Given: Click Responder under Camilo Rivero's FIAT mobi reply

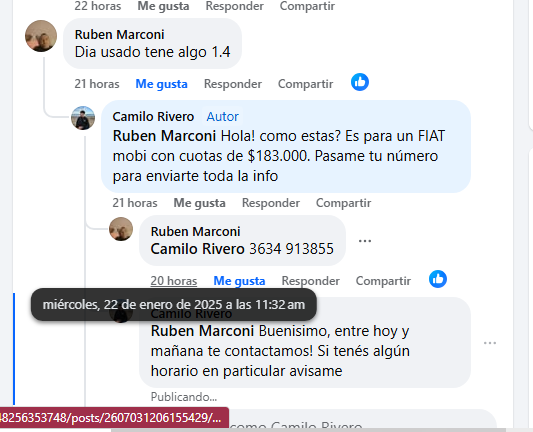Looking at the screenshot, I should [271, 203].
